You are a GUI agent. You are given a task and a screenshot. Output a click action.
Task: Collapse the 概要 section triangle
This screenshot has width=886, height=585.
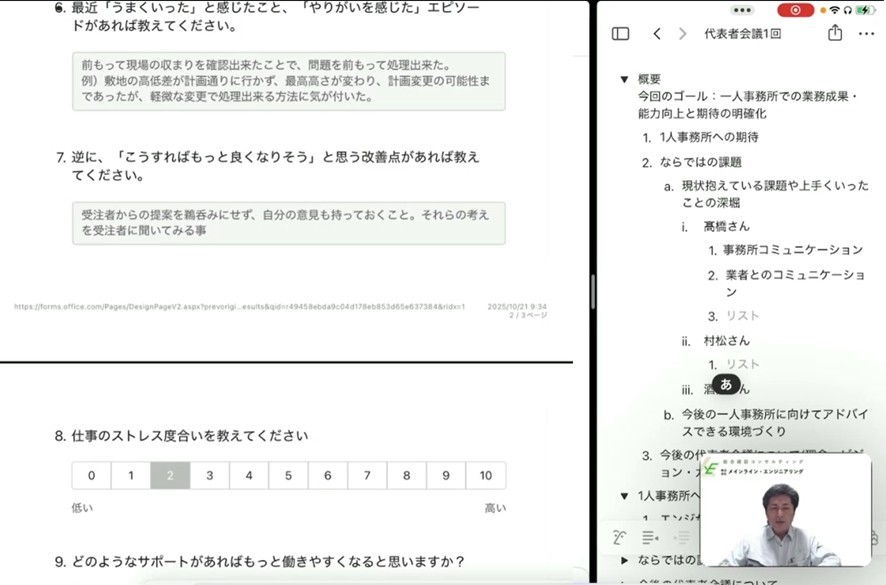624,79
